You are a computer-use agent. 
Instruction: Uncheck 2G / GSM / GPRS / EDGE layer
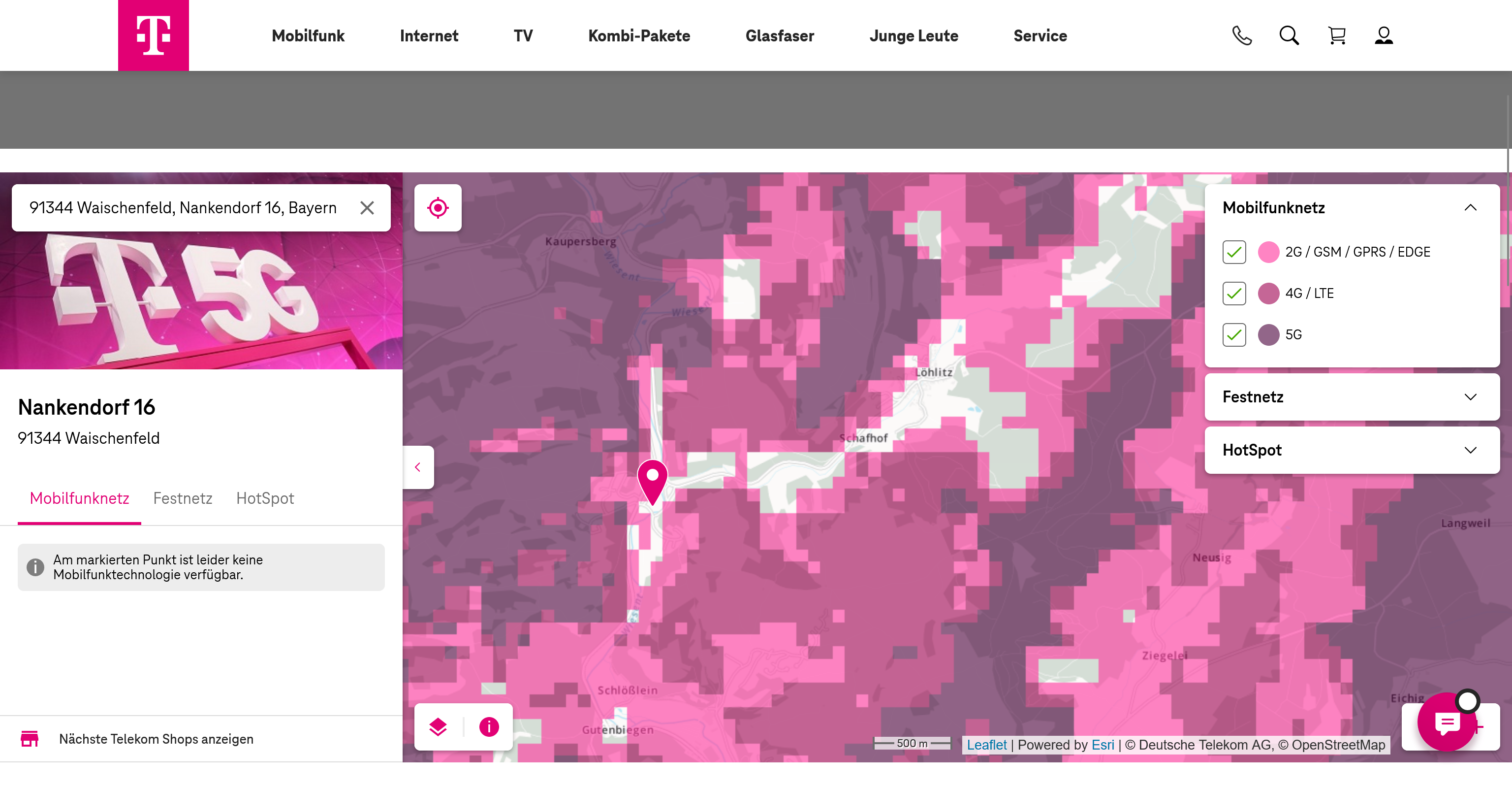(x=1234, y=252)
